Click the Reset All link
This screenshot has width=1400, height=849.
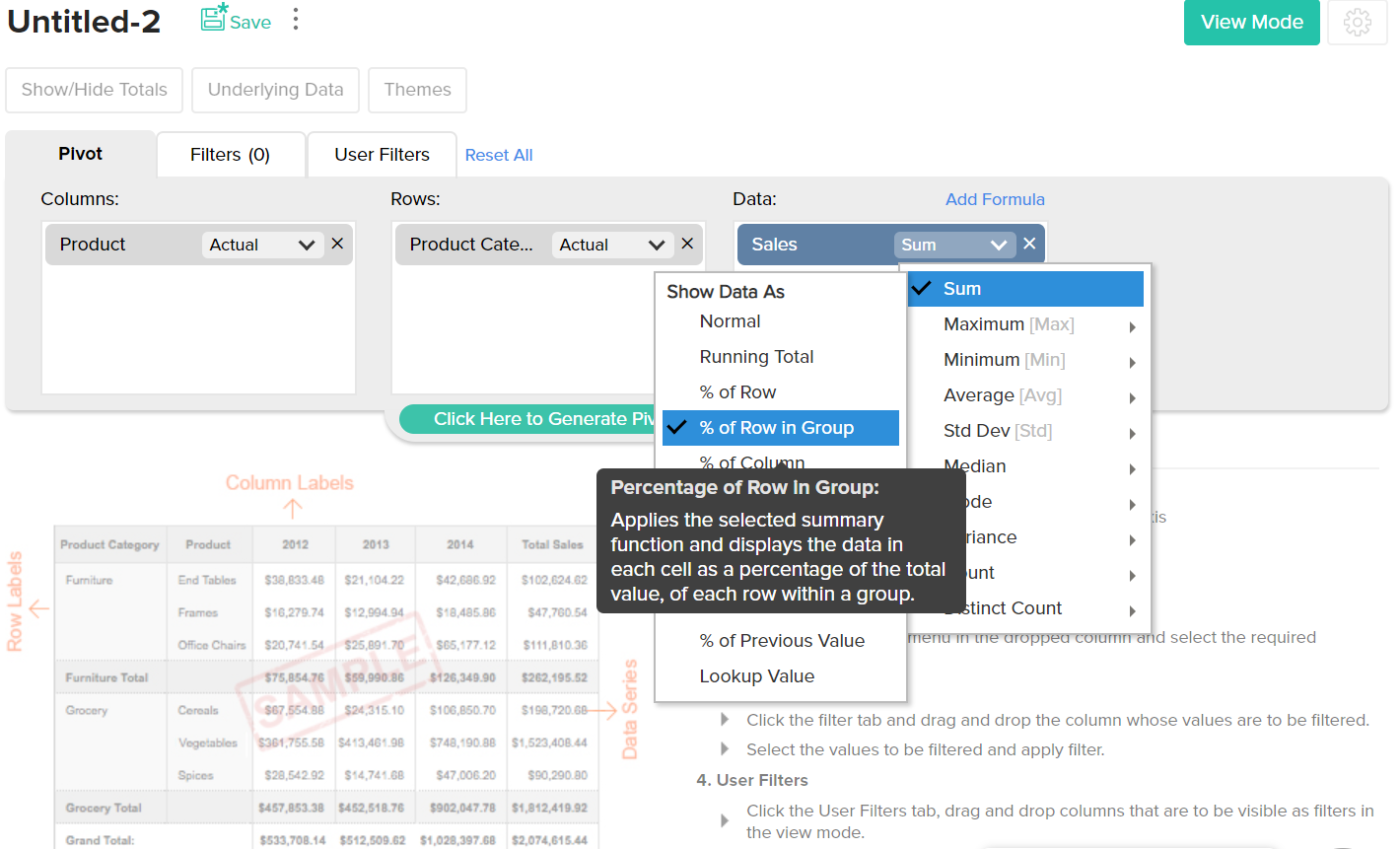pos(498,154)
